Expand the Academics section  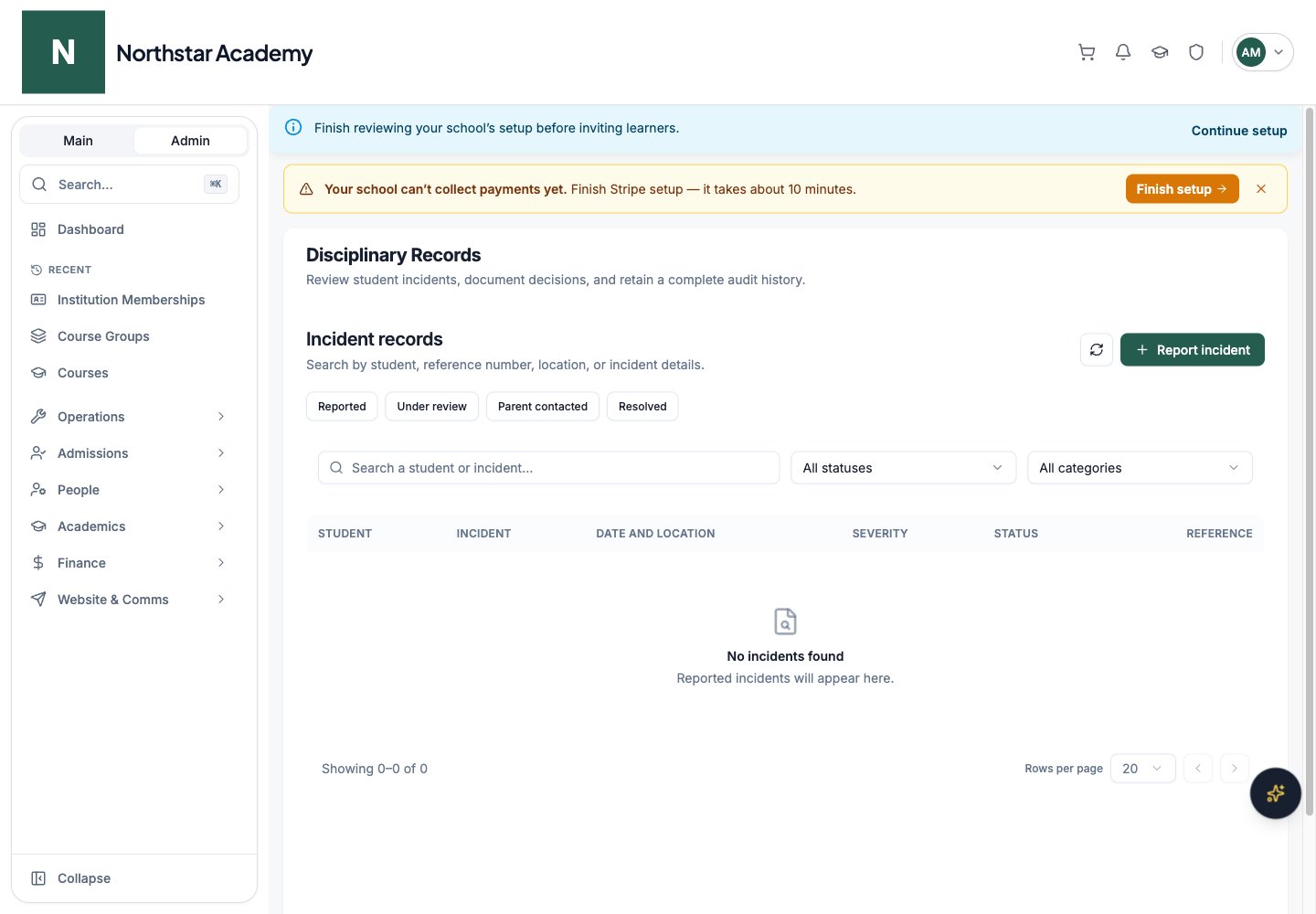tap(129, 526)
